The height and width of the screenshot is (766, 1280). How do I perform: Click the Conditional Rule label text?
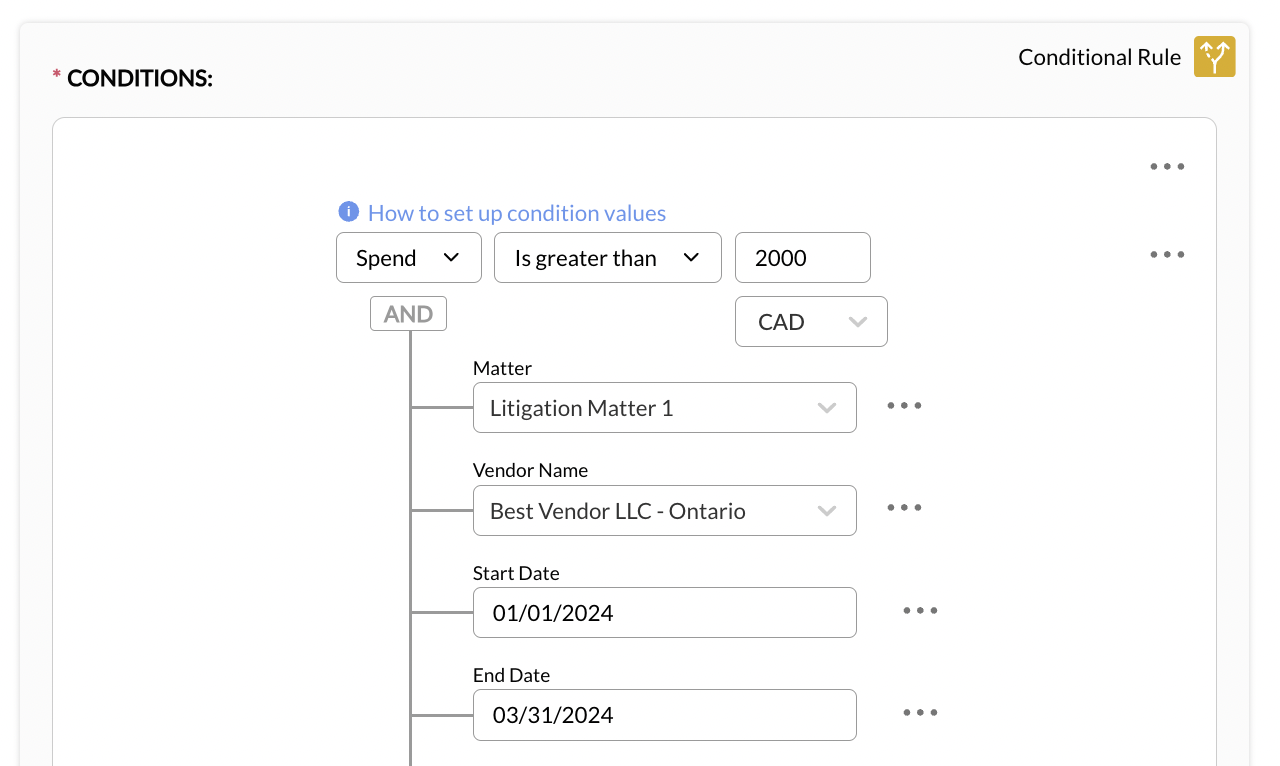1099,57
